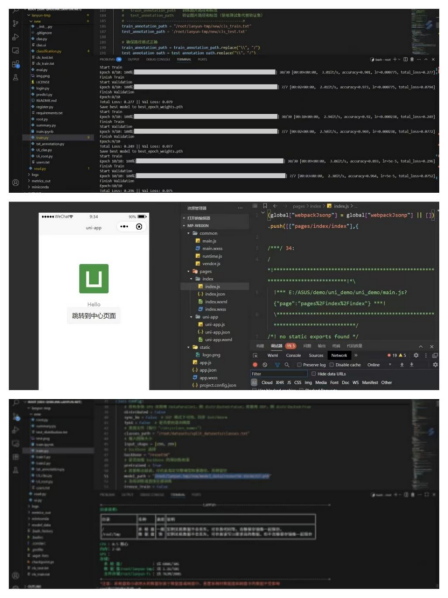The height and width of the screenshot is (598, 448).
Task: Click the WeChat simulator capsule menu dots
Action: pyautogui.click(x=124, y=227)
